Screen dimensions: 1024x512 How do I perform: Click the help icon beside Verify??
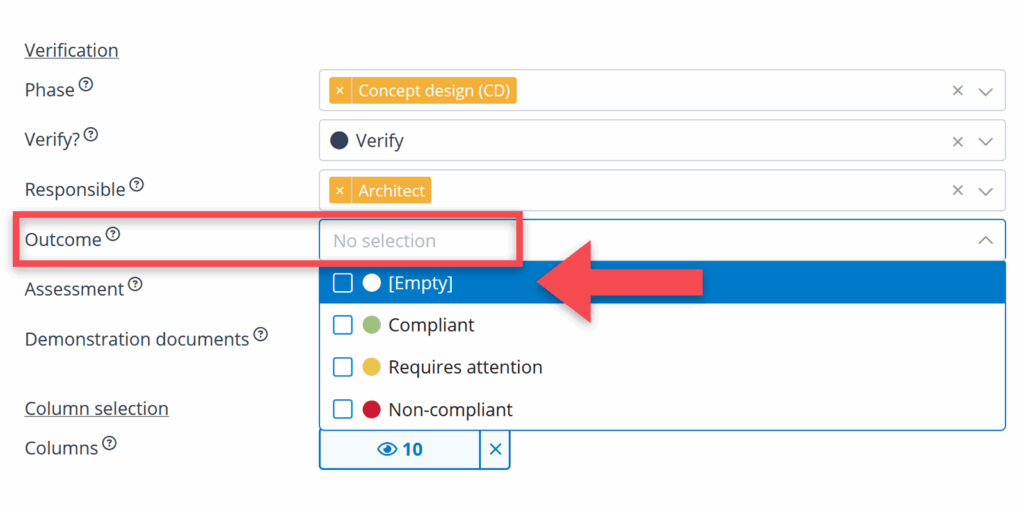coord(91,134)
